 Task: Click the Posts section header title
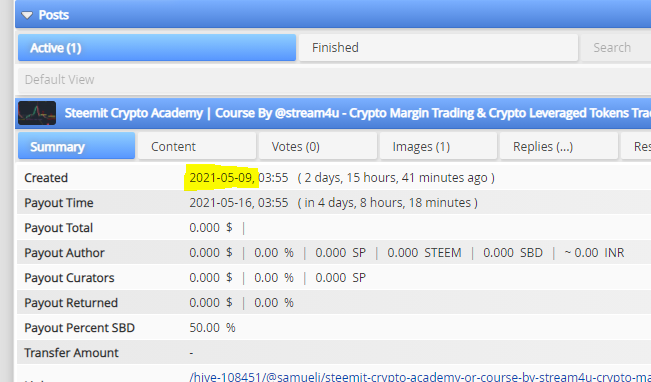[x=54, y=15]
